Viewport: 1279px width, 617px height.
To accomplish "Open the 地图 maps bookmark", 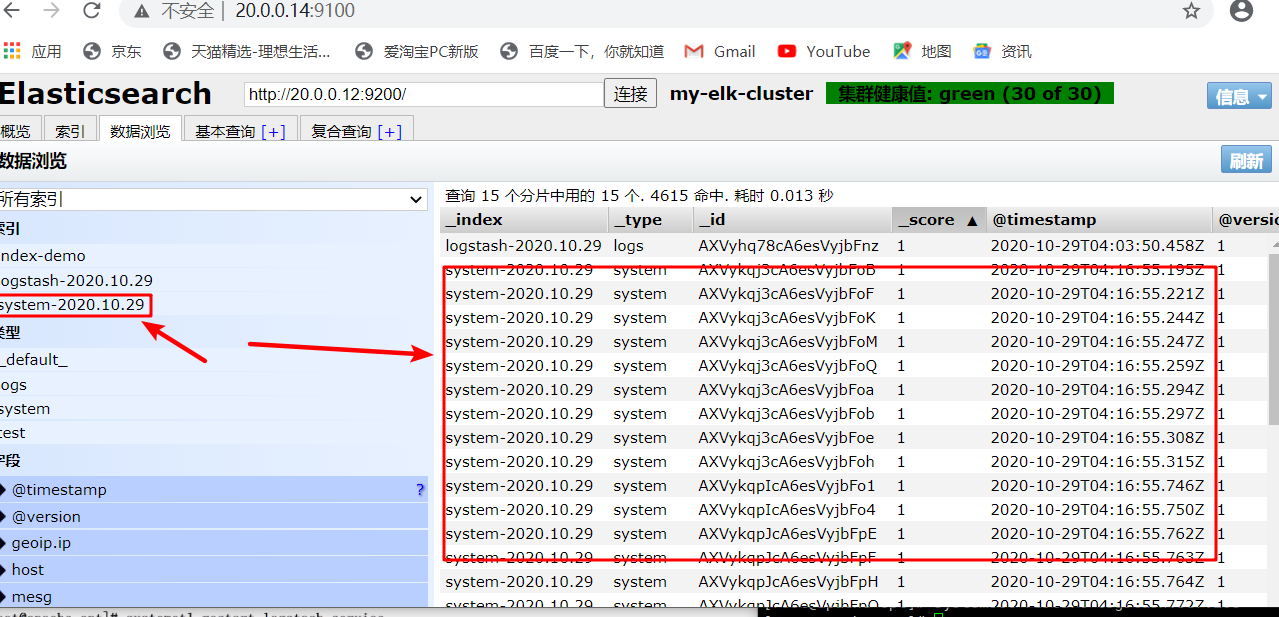I will (x=922, y=51).
